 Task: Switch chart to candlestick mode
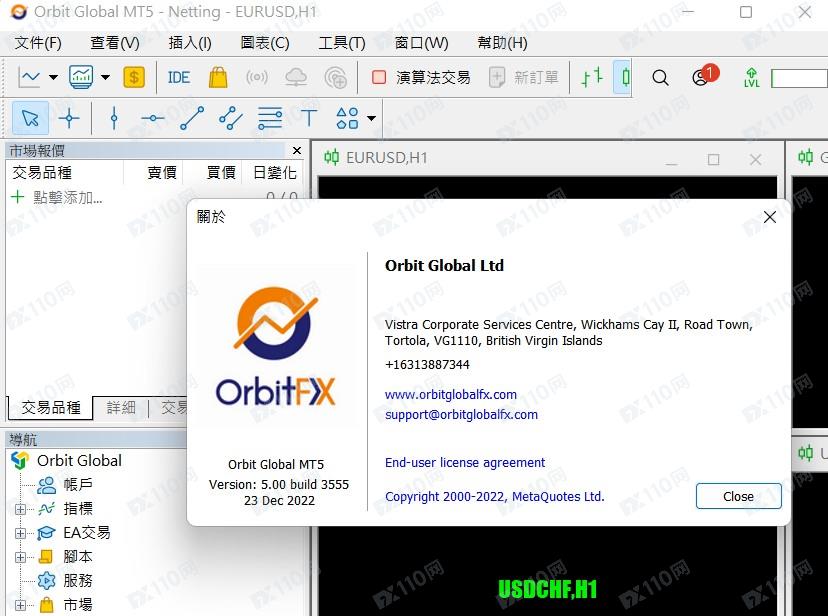click(625, 77)
